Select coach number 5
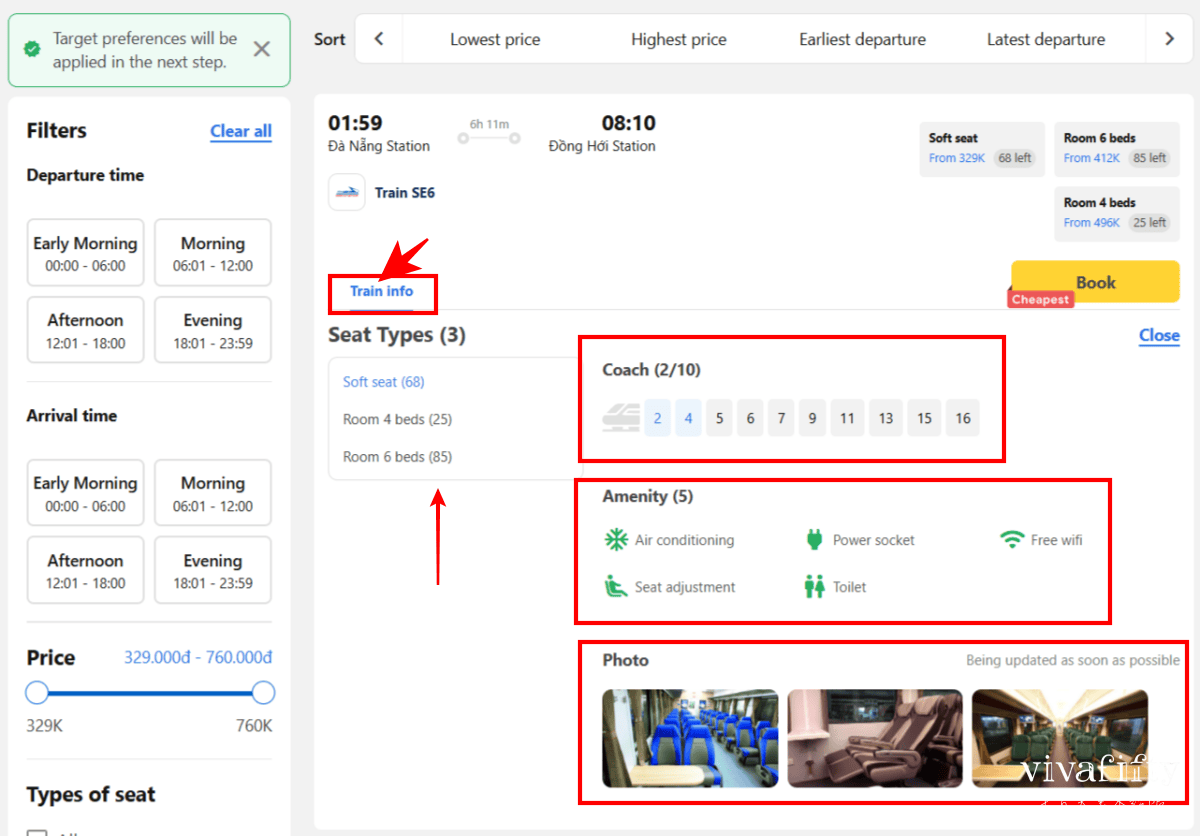Screen dimensions: 1200x836 719,418
